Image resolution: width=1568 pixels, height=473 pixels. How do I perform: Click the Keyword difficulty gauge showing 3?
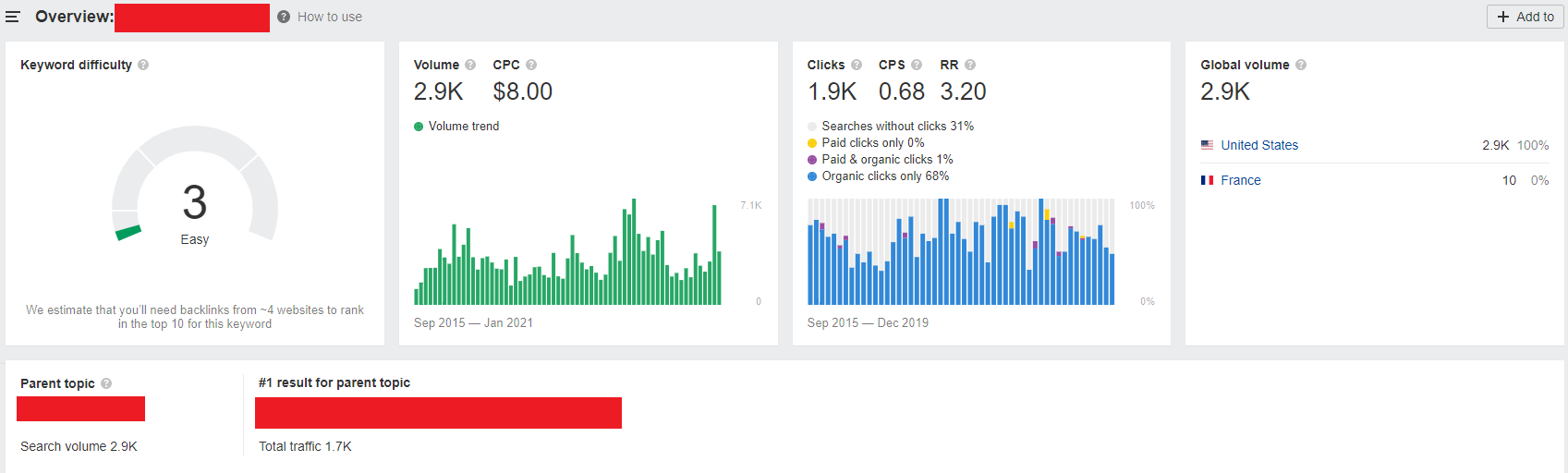pos(195,185)
